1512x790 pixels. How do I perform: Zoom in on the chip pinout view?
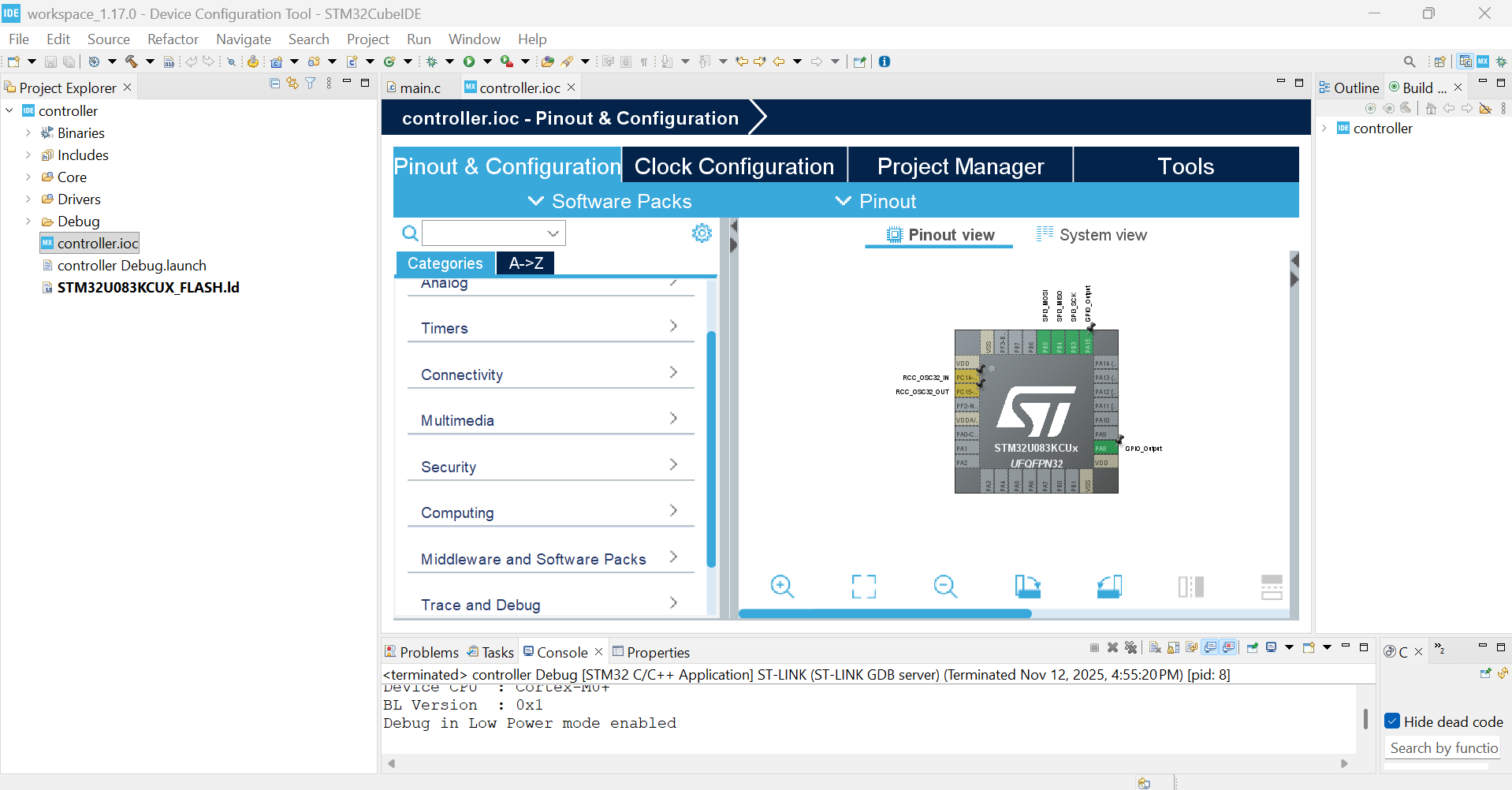[x=782, y=587]
